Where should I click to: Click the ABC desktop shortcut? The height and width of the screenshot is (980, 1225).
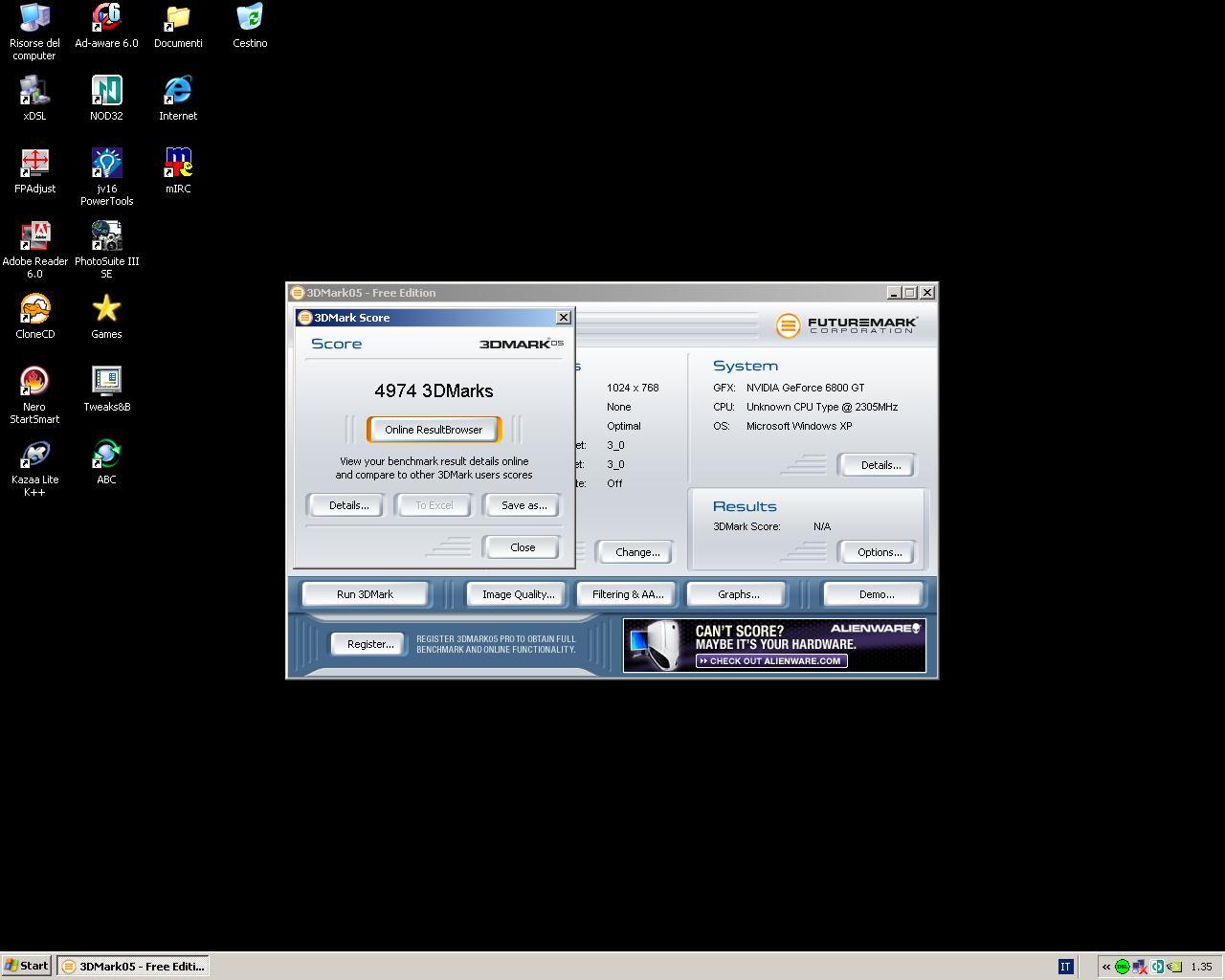pyautogui.click(x=106, y=462)
